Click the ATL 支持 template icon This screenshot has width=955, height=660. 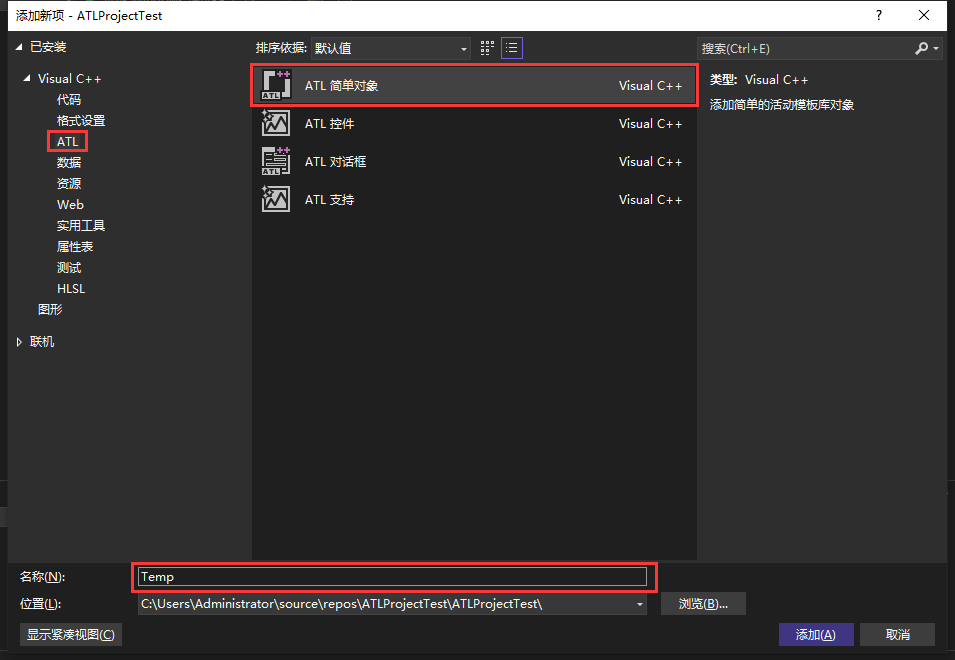coord(276,199)
